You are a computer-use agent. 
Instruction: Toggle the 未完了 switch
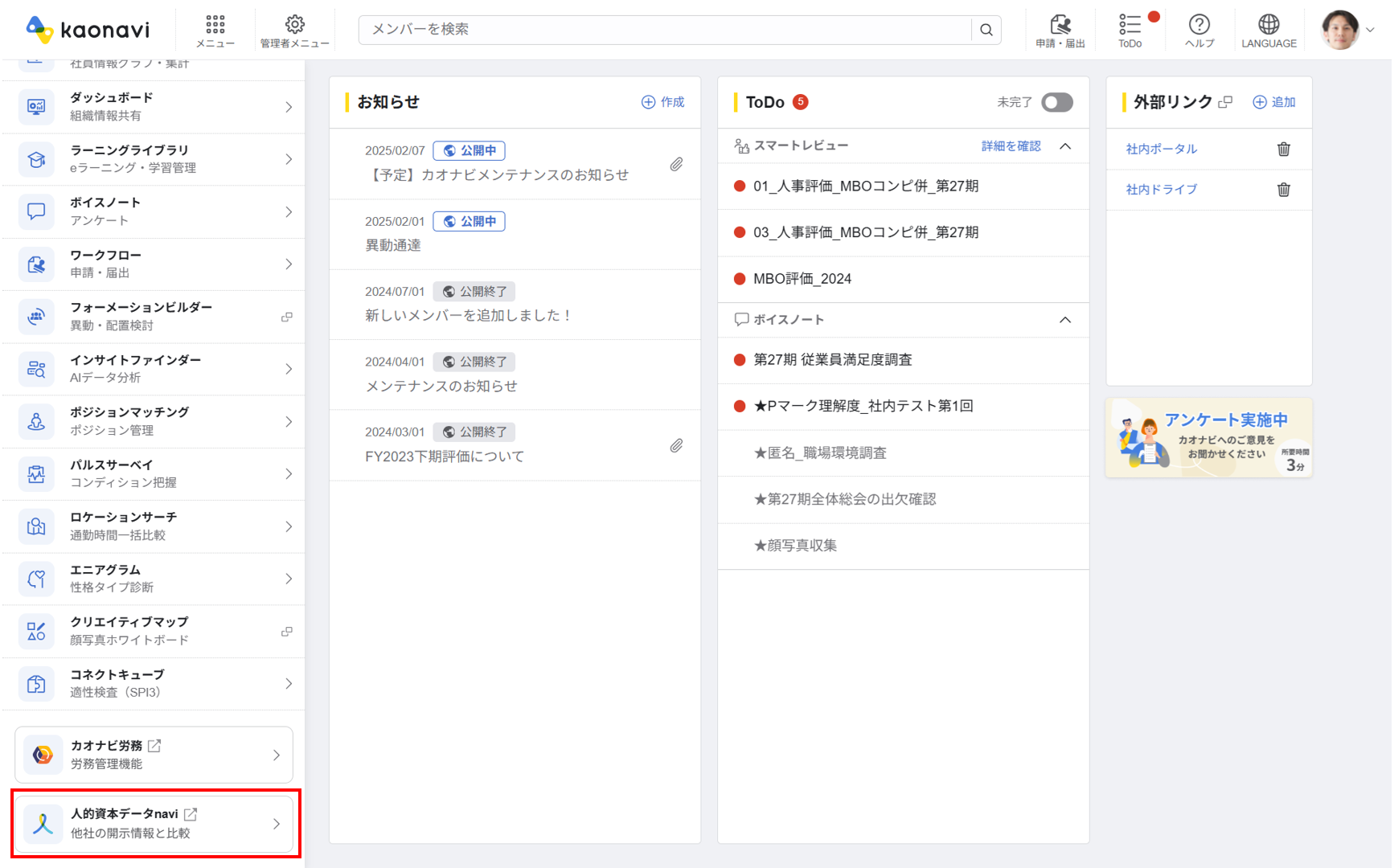[1056, 102]
